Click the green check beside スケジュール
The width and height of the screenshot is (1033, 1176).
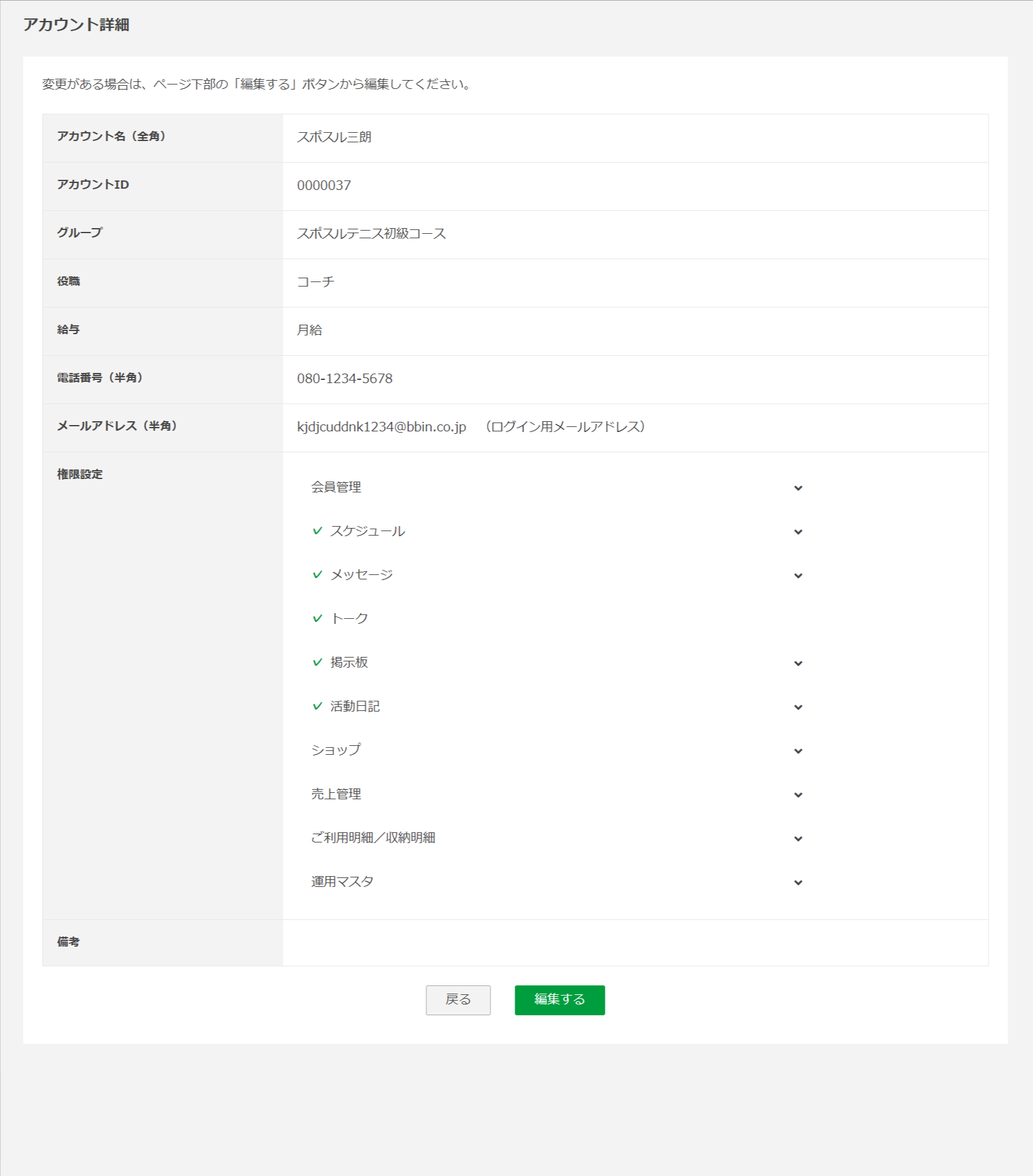point(317,531)
